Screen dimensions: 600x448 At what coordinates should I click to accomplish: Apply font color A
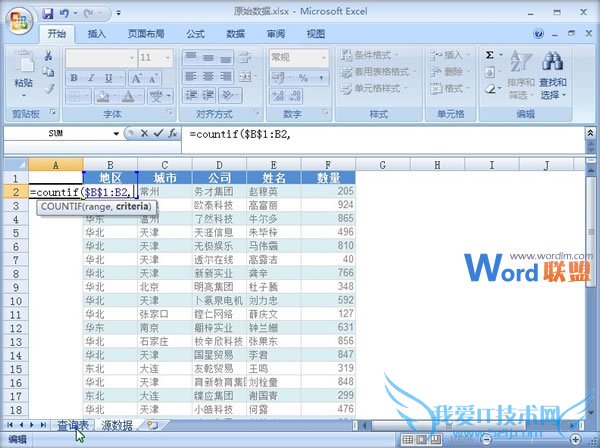click(129, 96)
